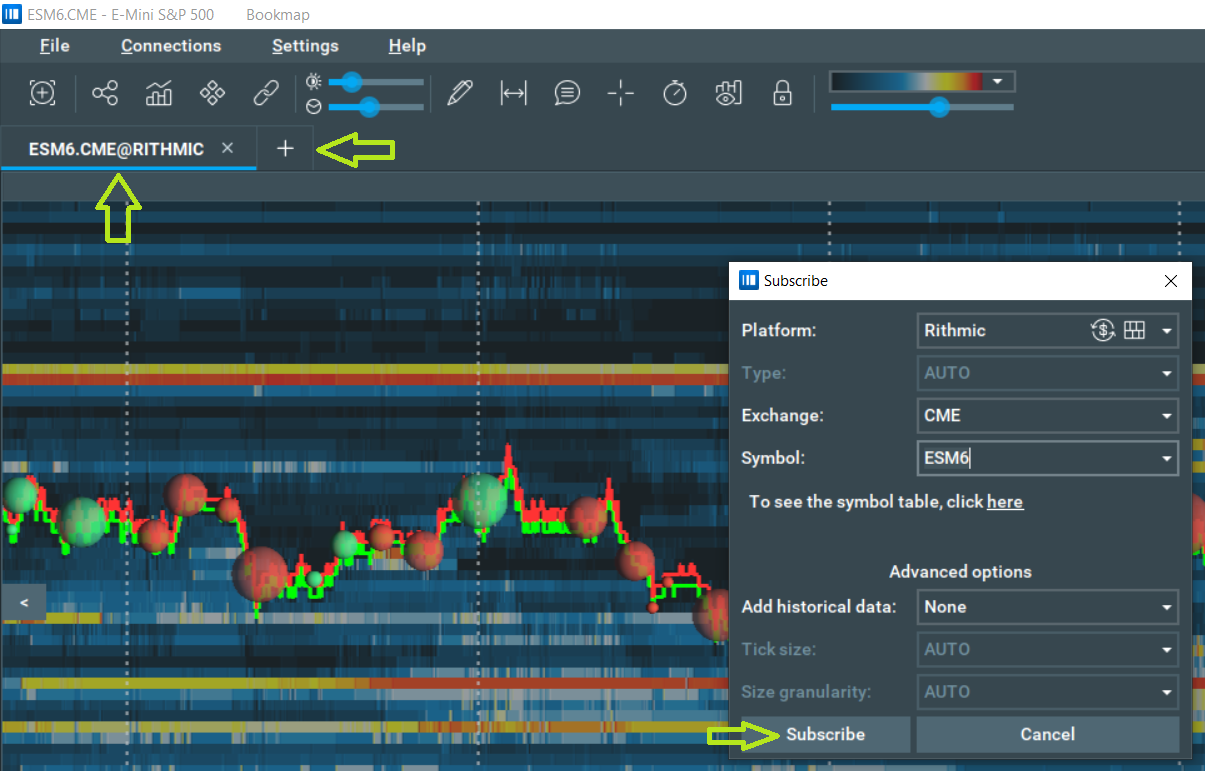The image size is (1205, 771).
Task: Expand the Platform dropdown arrow
Action: [x=1166, y=331]
